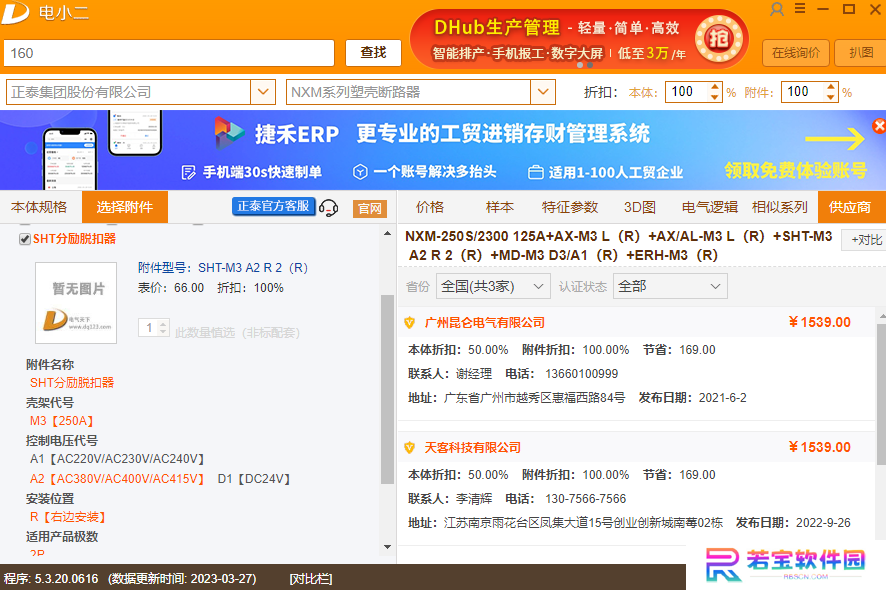The height and width of the screenshot is (590, 886).
Task: Open the hamburger menu icon in title bar
Action: tap(800, 8)
